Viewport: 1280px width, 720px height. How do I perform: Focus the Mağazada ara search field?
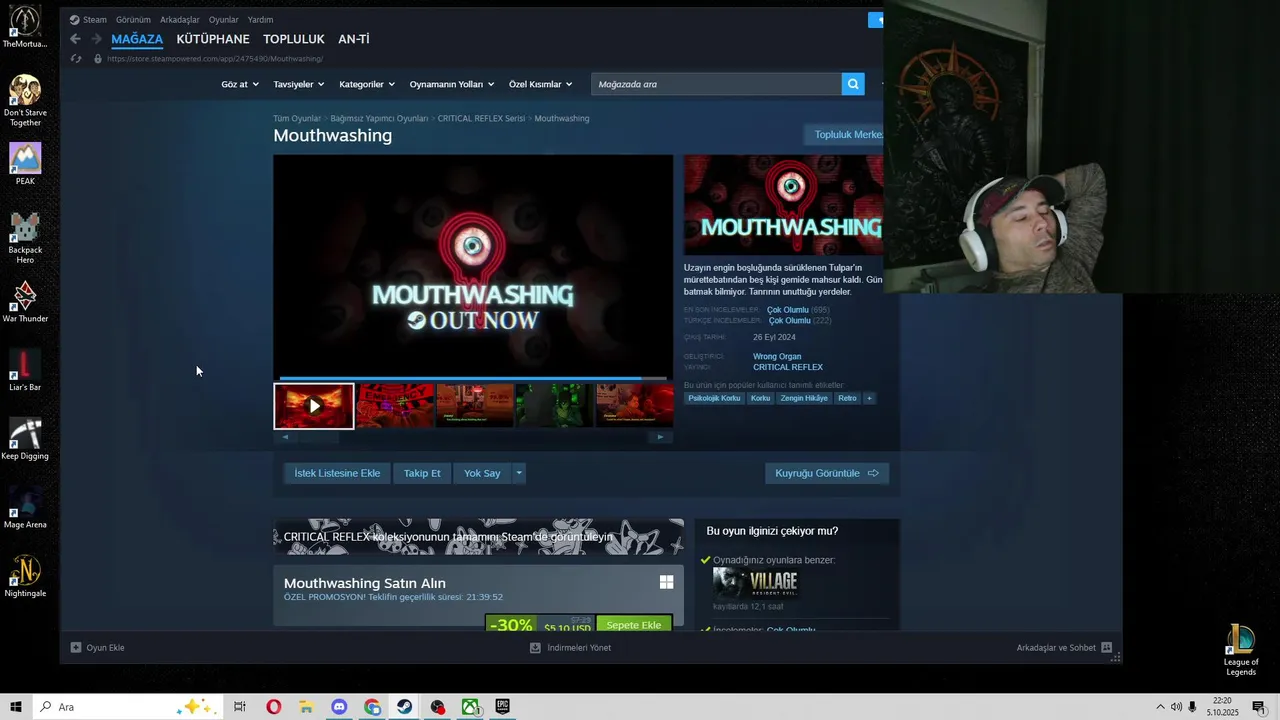click(x=717, y=84)
